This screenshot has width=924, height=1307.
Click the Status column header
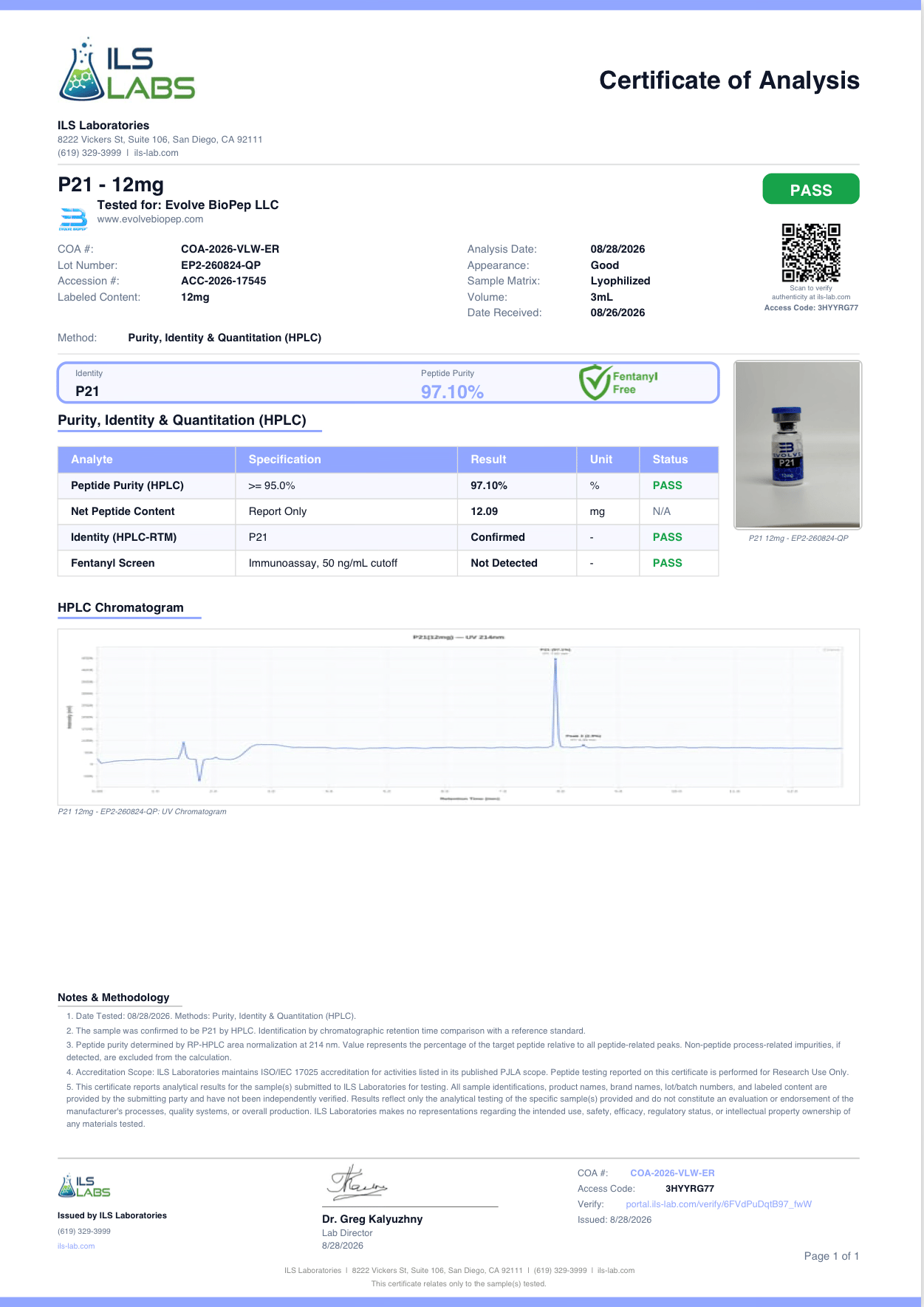coord(679,460)
